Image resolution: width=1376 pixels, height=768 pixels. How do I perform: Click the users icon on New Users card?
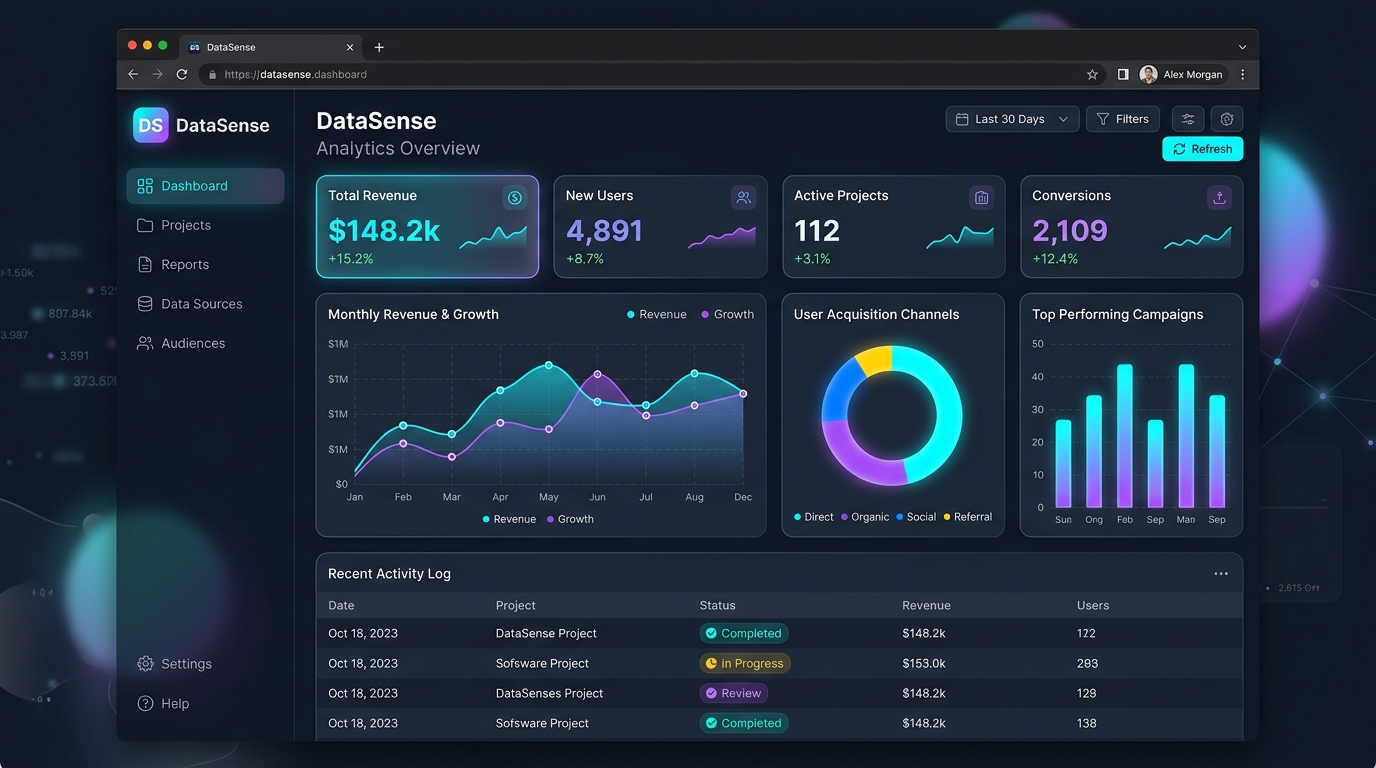(743, 198)
